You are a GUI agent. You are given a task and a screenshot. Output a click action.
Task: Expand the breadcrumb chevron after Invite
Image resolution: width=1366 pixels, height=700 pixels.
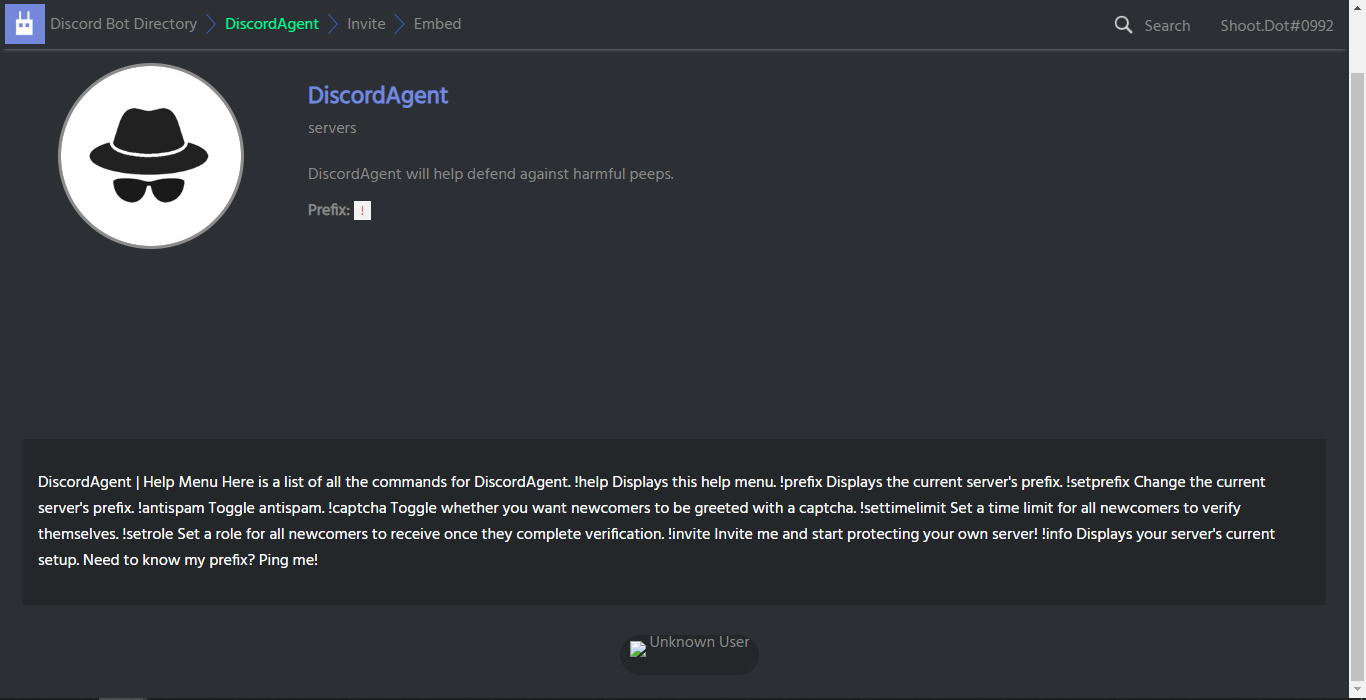tap(397, 23)
